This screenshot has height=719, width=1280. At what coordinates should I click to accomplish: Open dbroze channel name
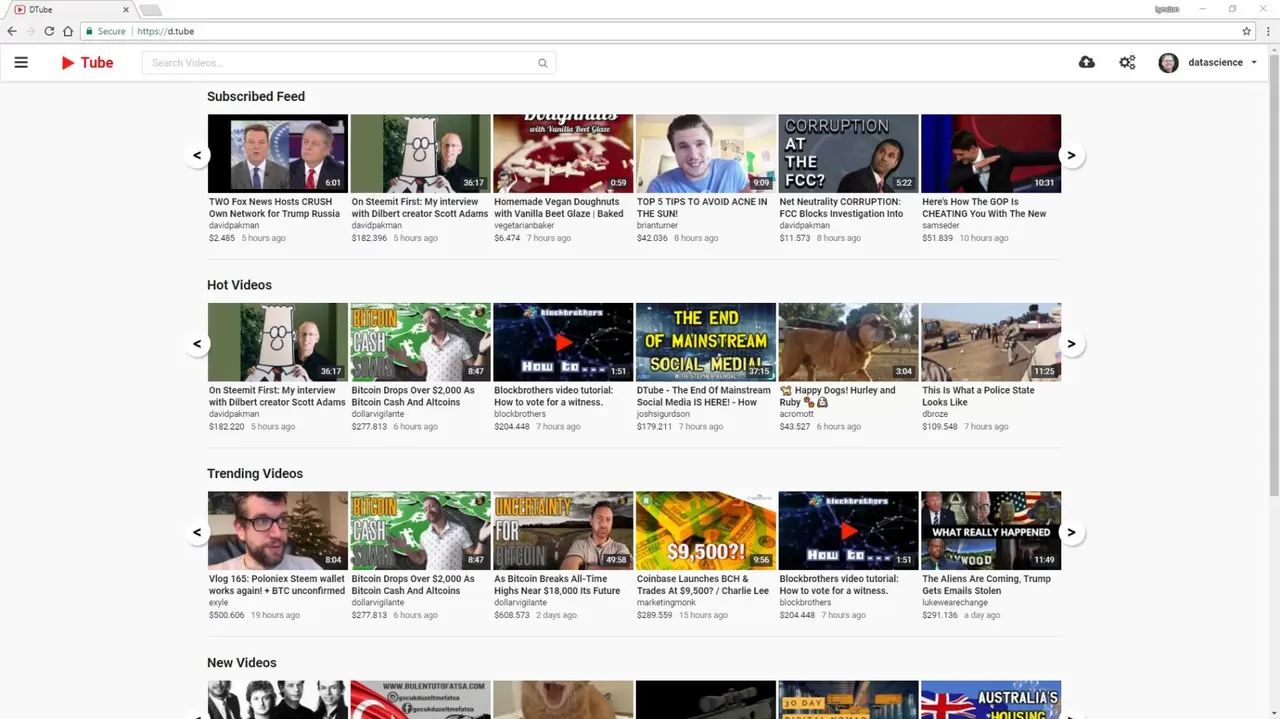[x=935, y=414]
